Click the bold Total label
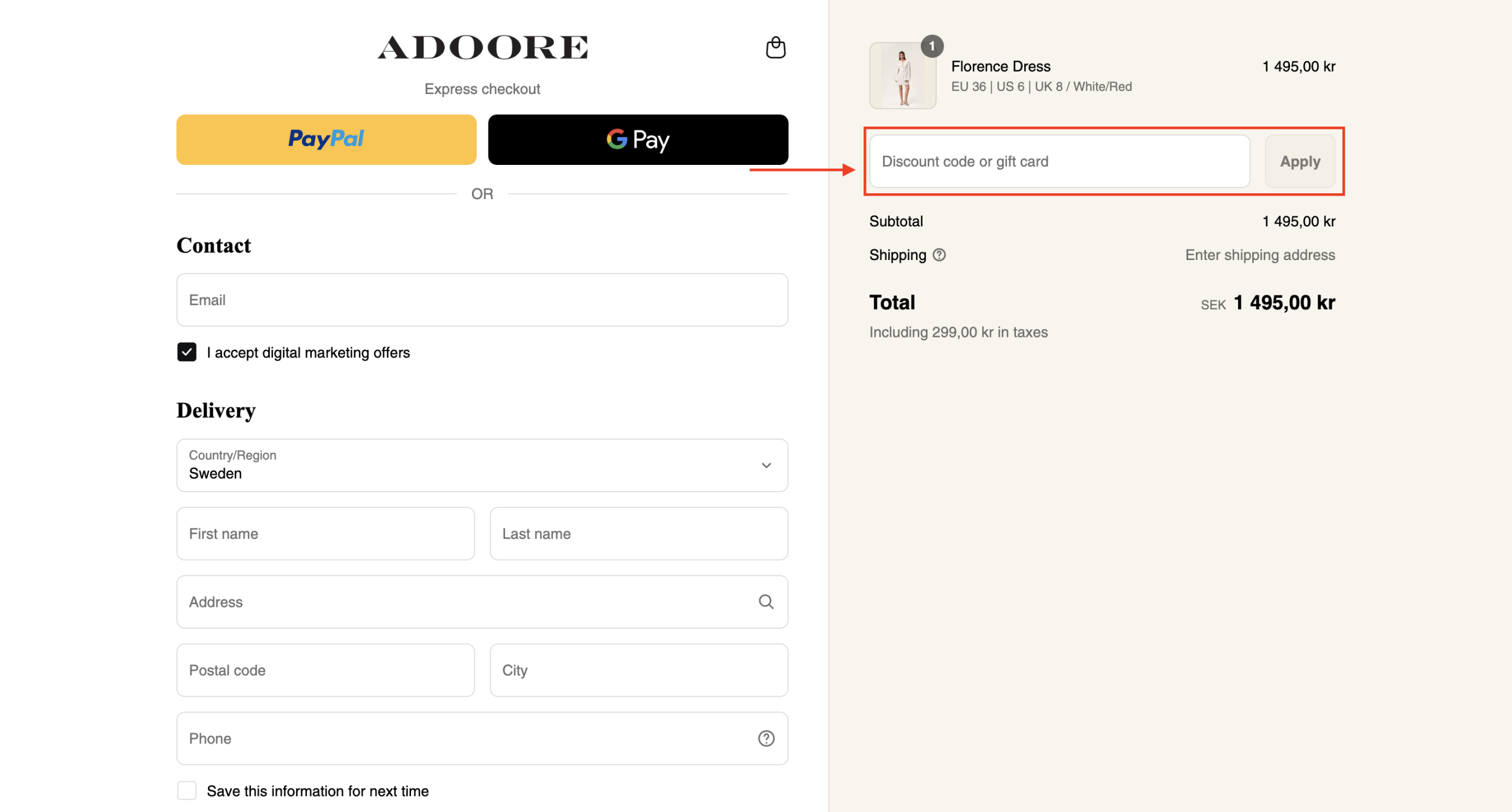1512x812 pixels. point(892,303)
